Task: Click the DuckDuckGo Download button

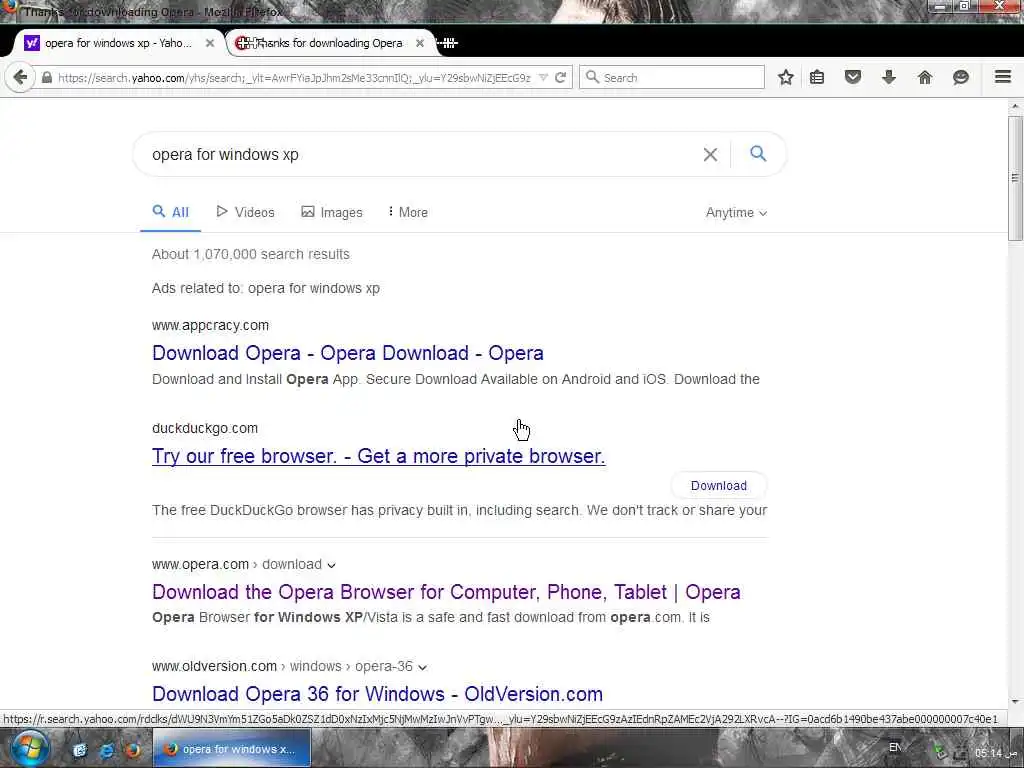Action: (x=718, y=486)
